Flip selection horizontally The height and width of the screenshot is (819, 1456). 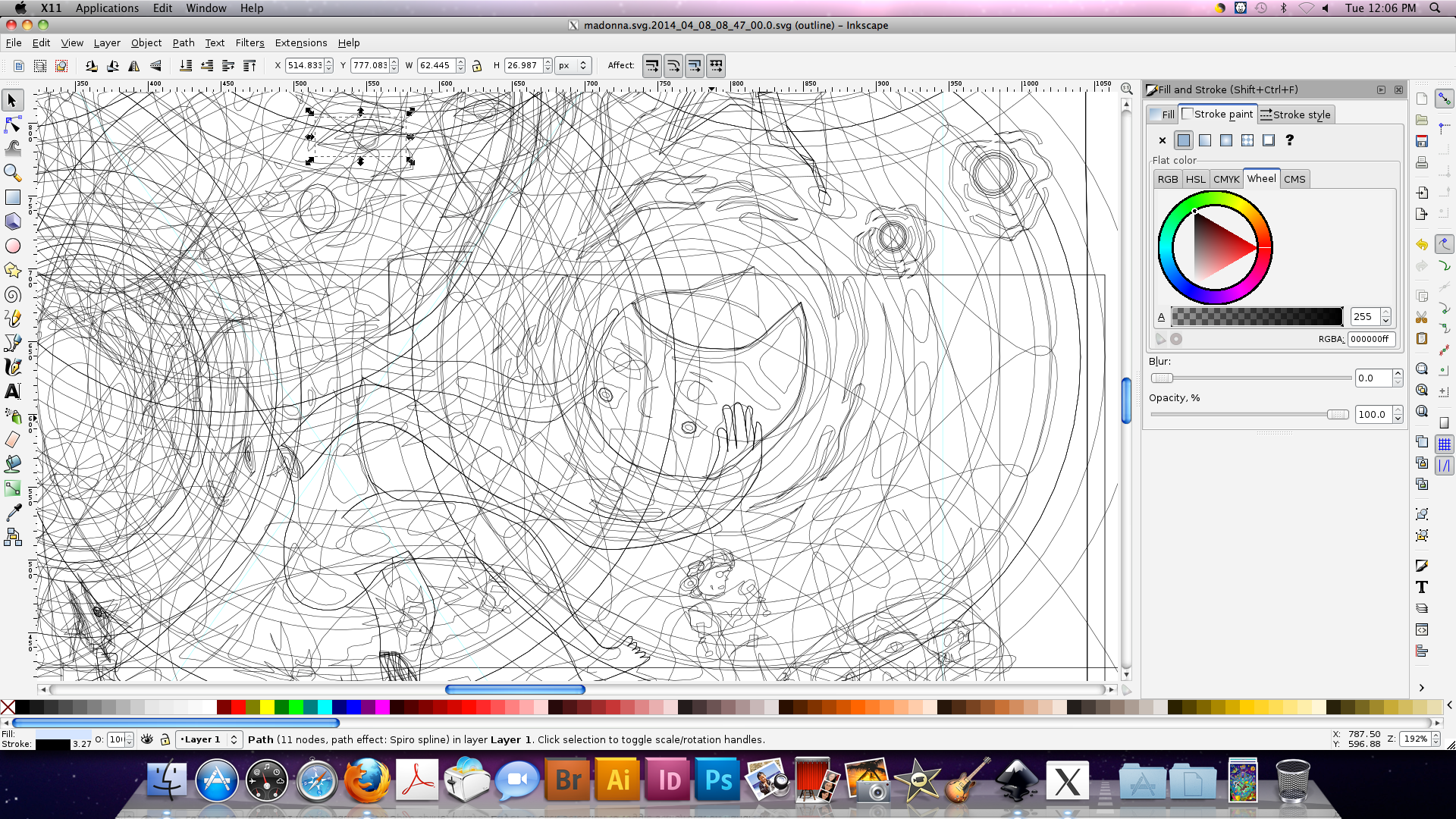134,66
